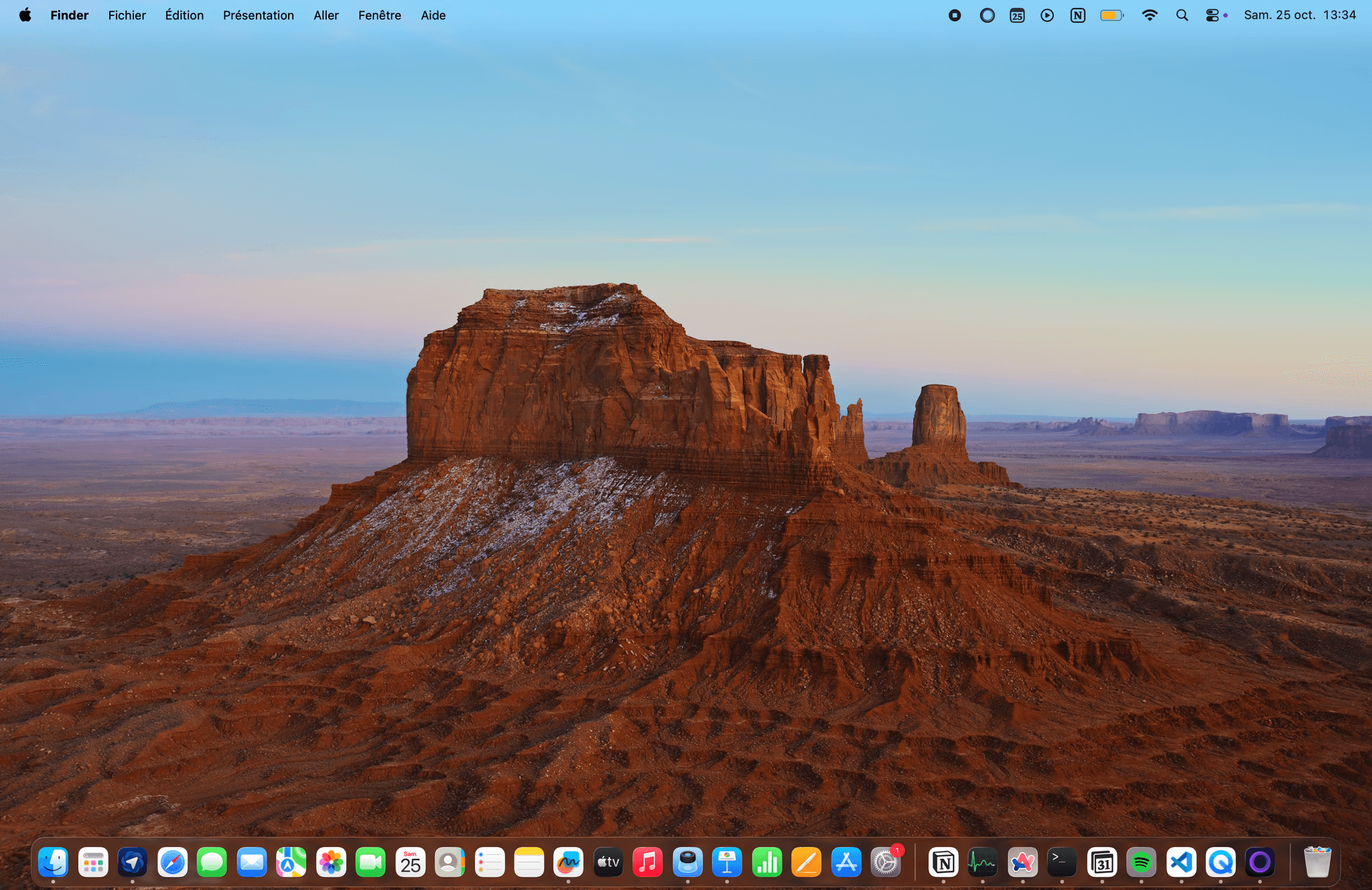
Task: Expand the Apple menu
Action: pos(25,15)
